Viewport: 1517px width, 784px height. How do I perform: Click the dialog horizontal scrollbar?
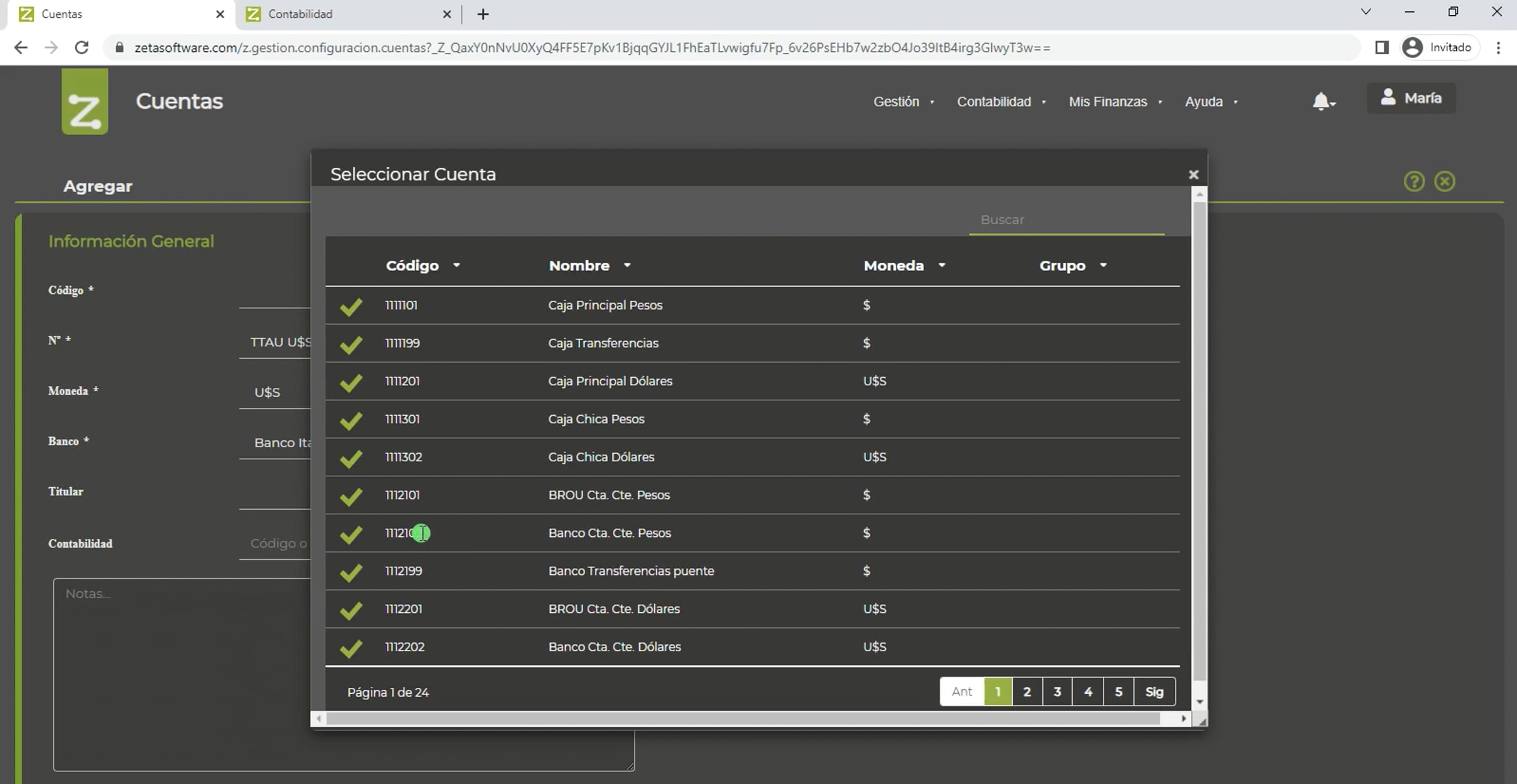click(x=744, y=719)
